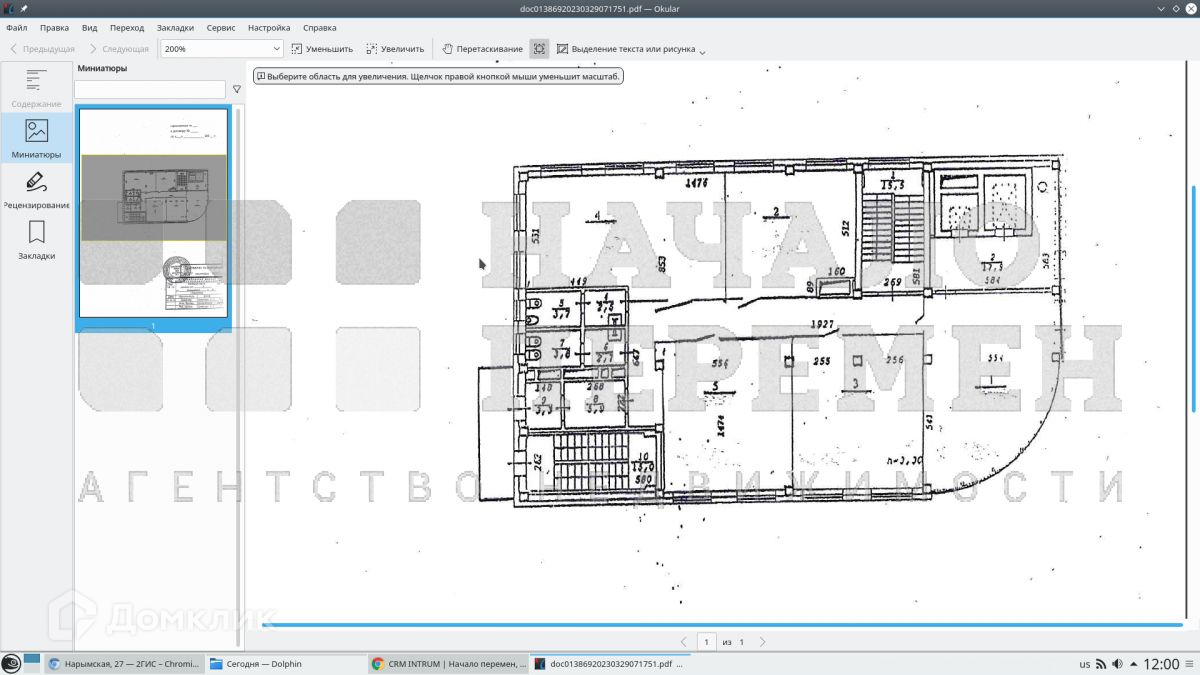The width and height of the screenshot is (1200, 675).
Task: Switch to the Dolphin taskbar window
Action: [x=265, y=664]
